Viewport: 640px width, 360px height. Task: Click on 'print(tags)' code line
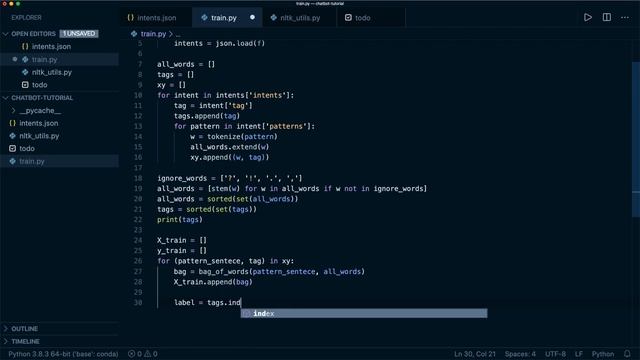[x=180, y=220]
